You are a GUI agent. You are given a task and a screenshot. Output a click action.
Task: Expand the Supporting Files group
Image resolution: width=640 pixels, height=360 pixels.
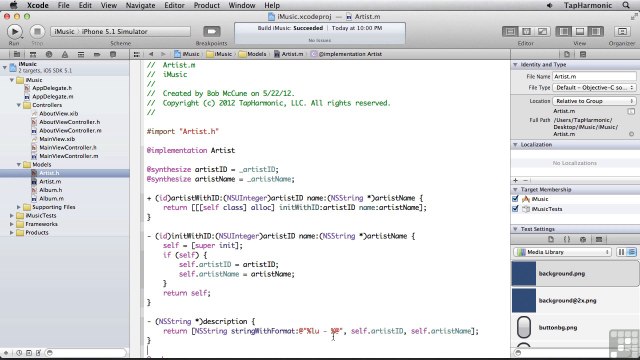[19, 207]
